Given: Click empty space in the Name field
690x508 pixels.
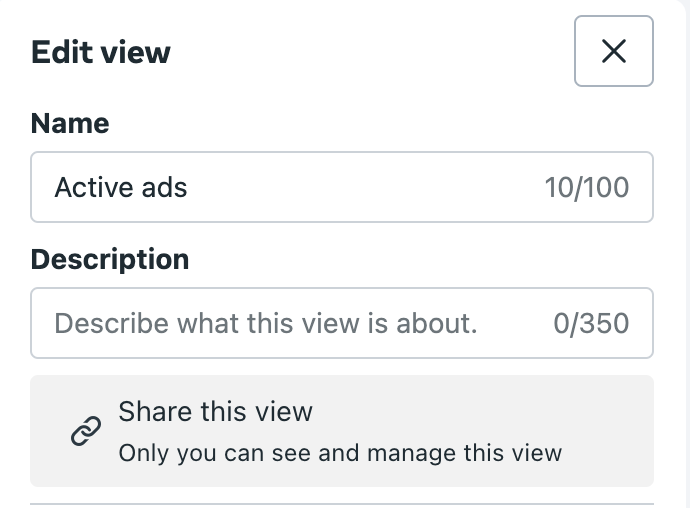Looking at the screenshot, I should 365,188.
